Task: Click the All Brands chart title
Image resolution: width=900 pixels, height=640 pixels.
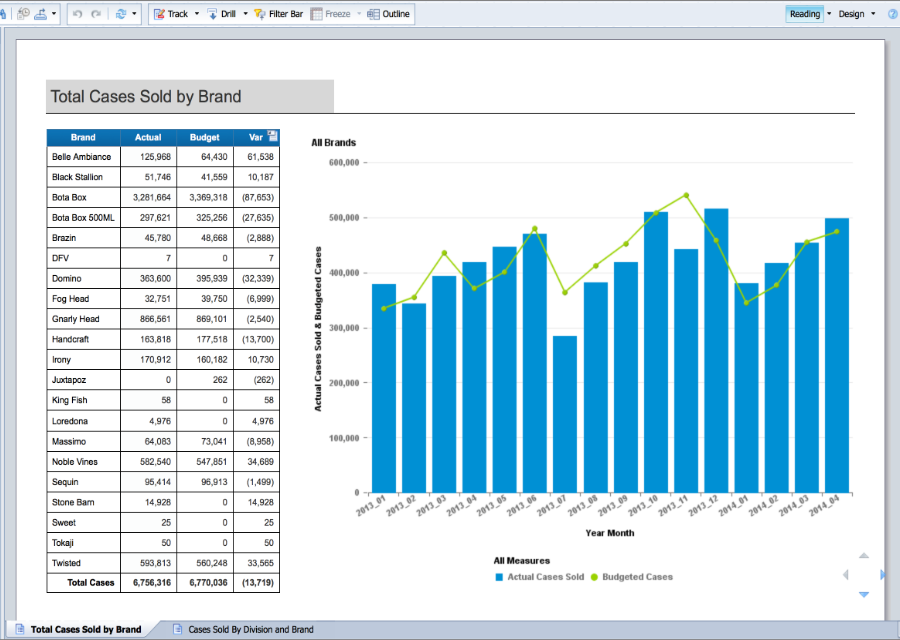Action: tap(333, 142)
